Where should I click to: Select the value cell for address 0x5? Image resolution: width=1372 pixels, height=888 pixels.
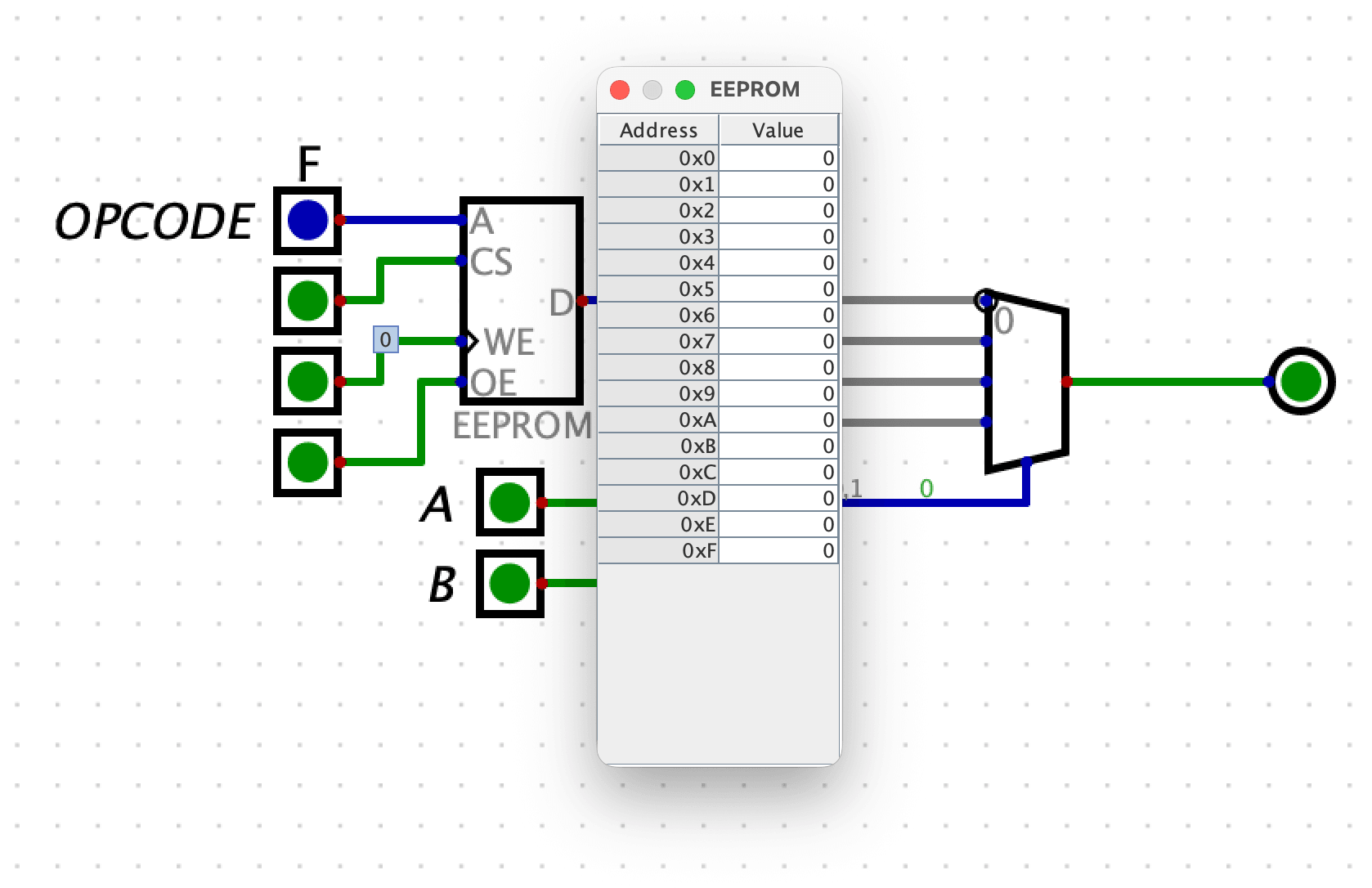click(x=778, y=289)
